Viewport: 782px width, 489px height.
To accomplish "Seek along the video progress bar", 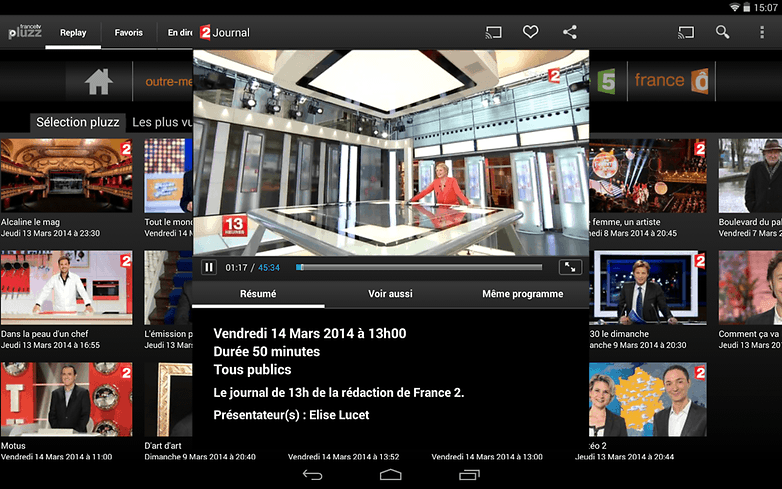I will point(419,268).
